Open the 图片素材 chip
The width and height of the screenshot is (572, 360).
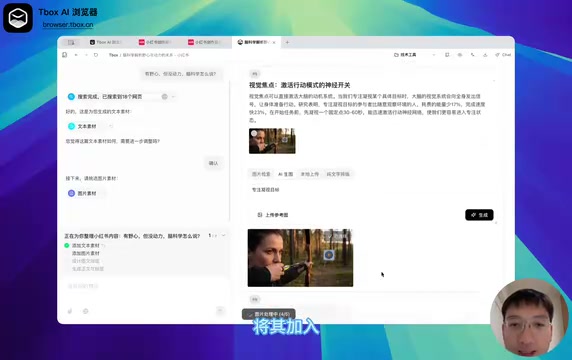[x=87, y=193]
